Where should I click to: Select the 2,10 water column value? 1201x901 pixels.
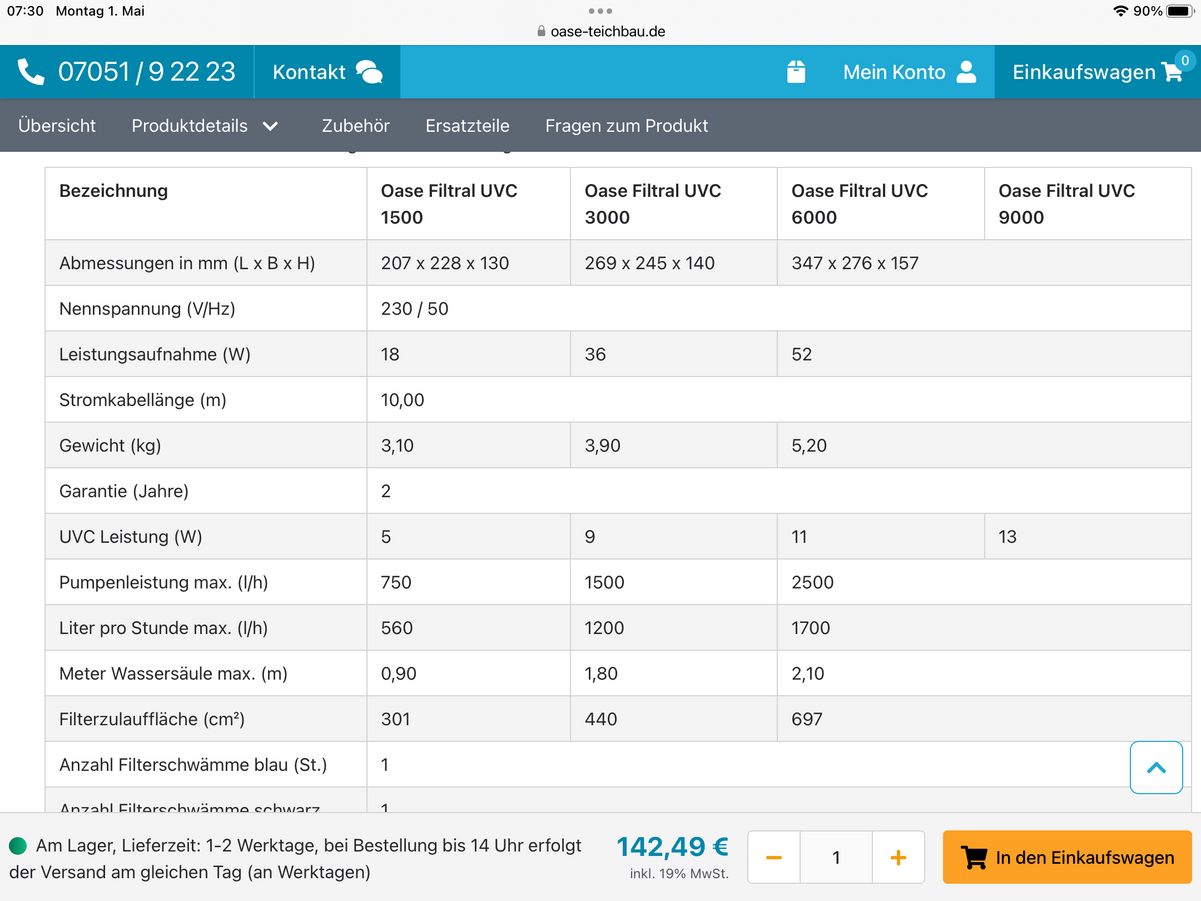(x=808, y=674)
